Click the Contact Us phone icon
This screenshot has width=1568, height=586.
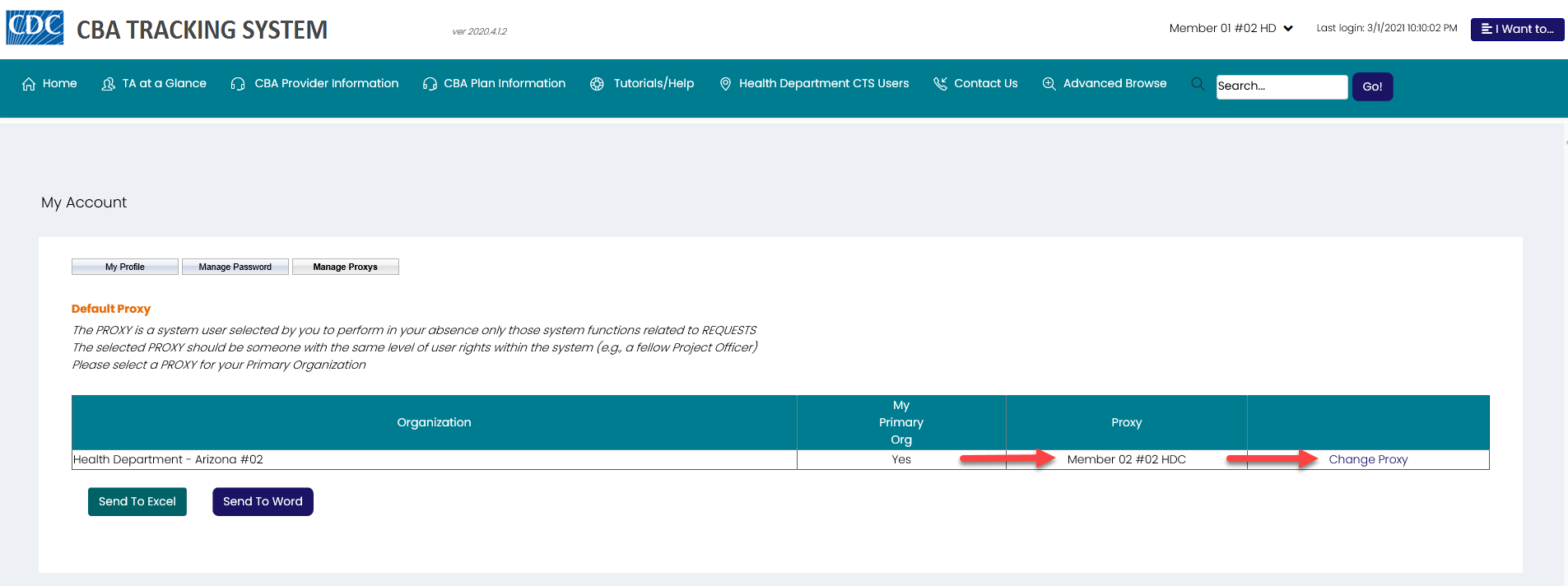click(940, 84)
